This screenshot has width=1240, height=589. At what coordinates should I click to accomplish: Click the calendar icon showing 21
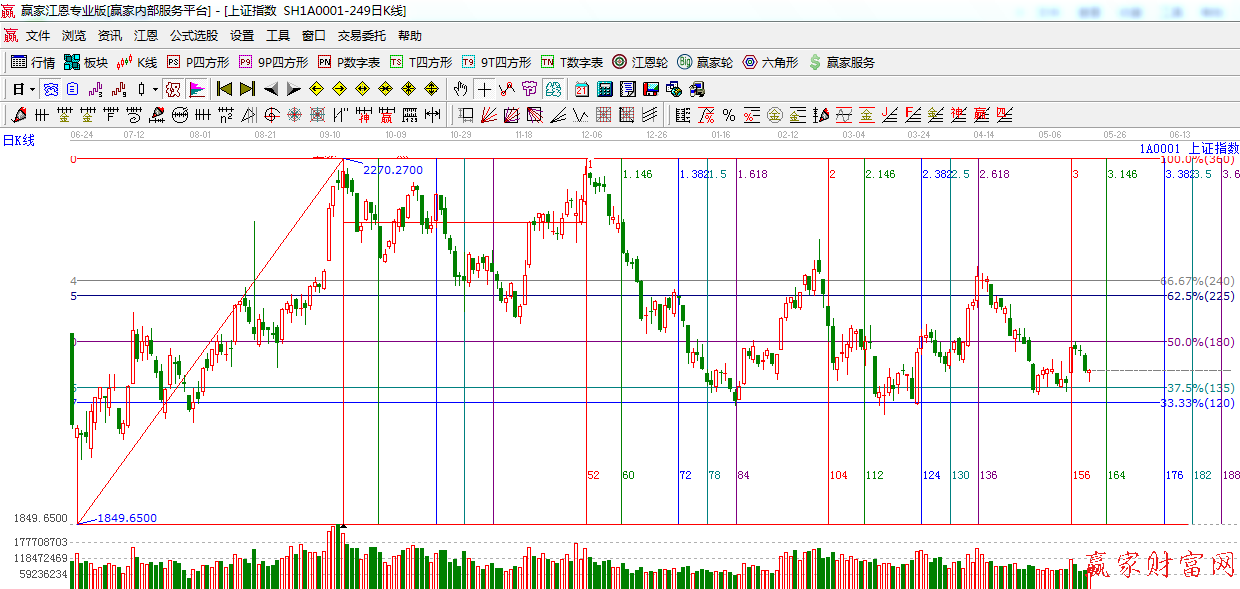(580, 89)
